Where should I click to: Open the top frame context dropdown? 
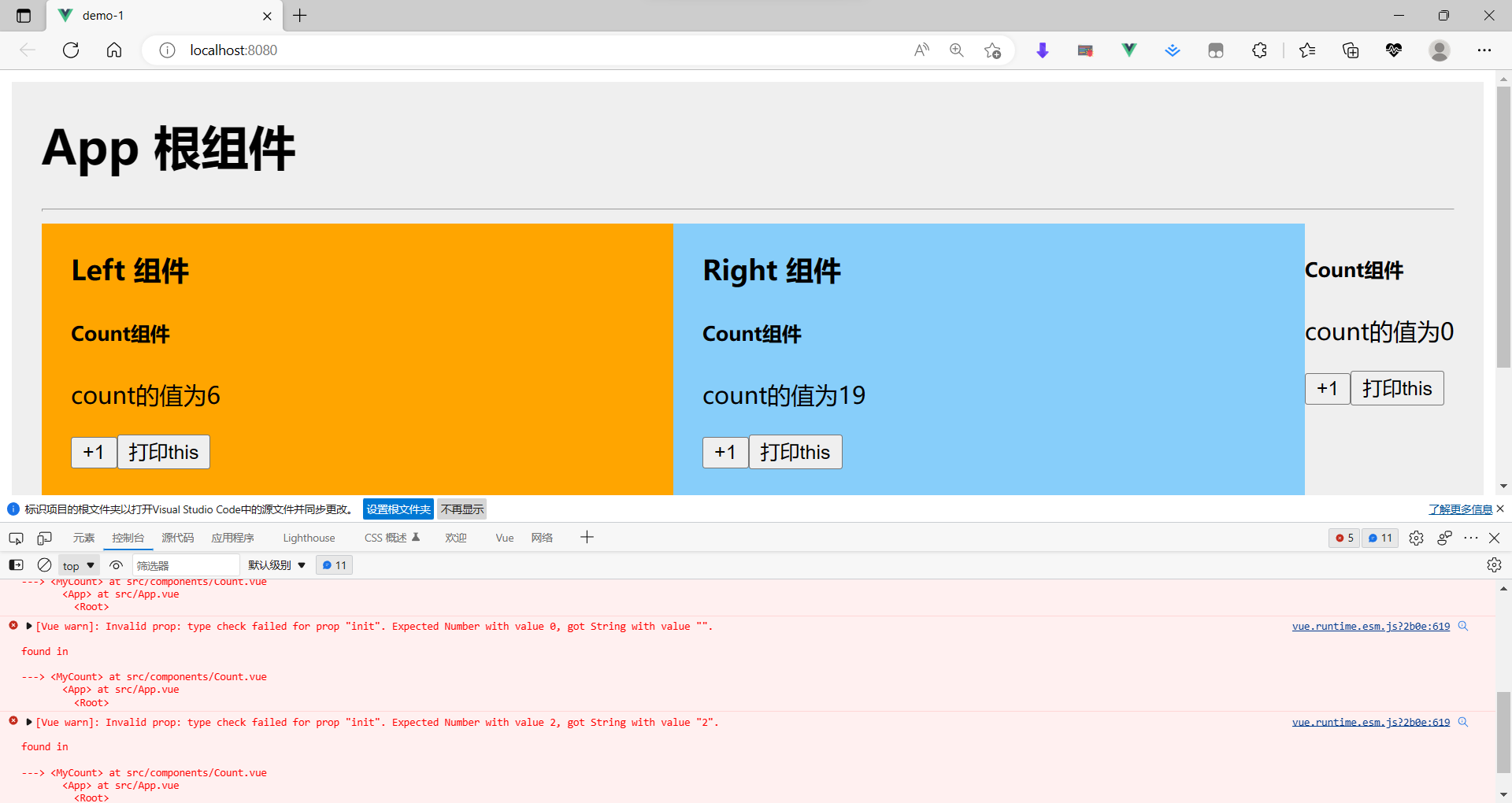76,564
